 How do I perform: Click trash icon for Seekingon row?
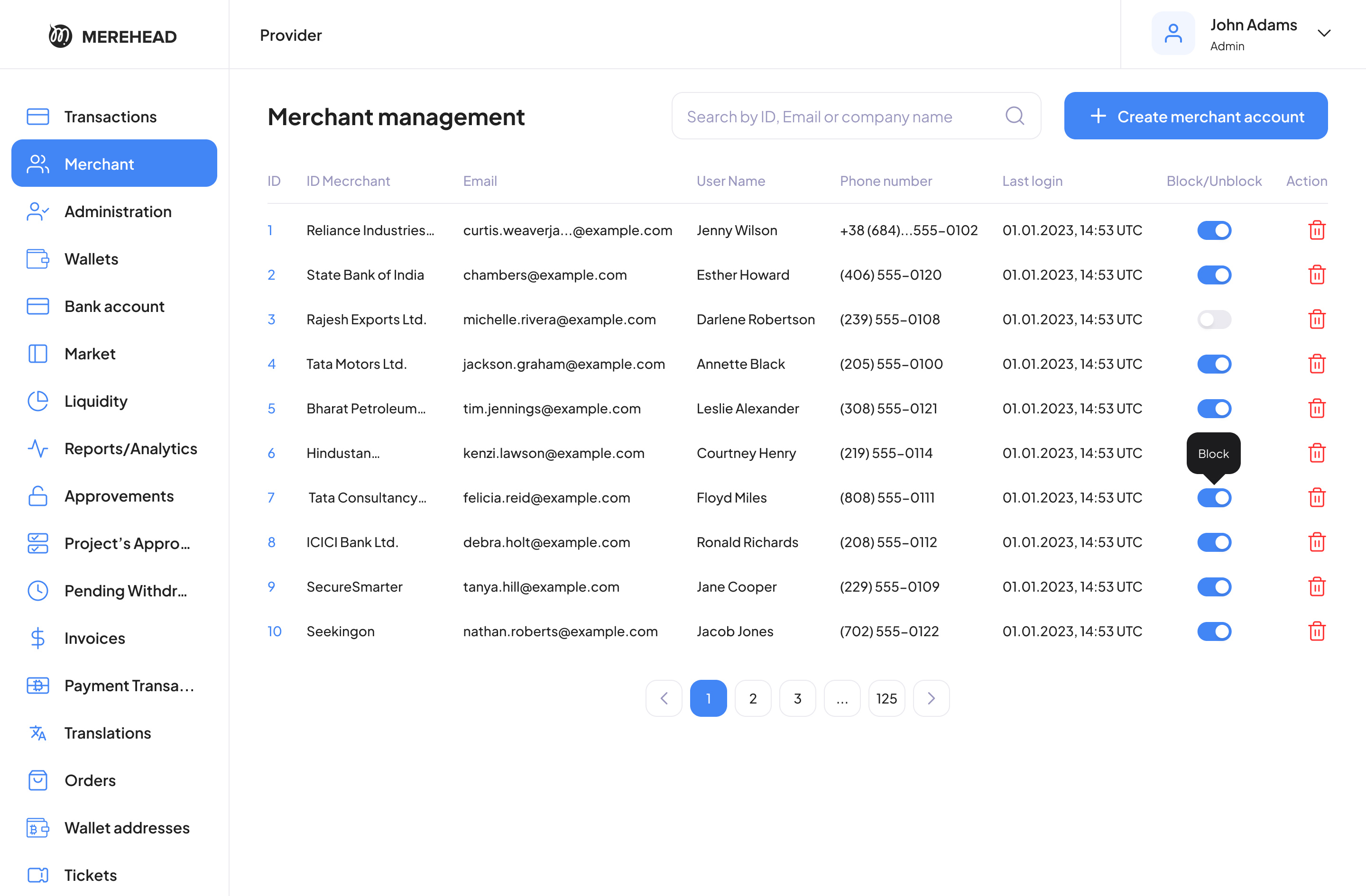pyautogui.click(x=1316, y=631)
